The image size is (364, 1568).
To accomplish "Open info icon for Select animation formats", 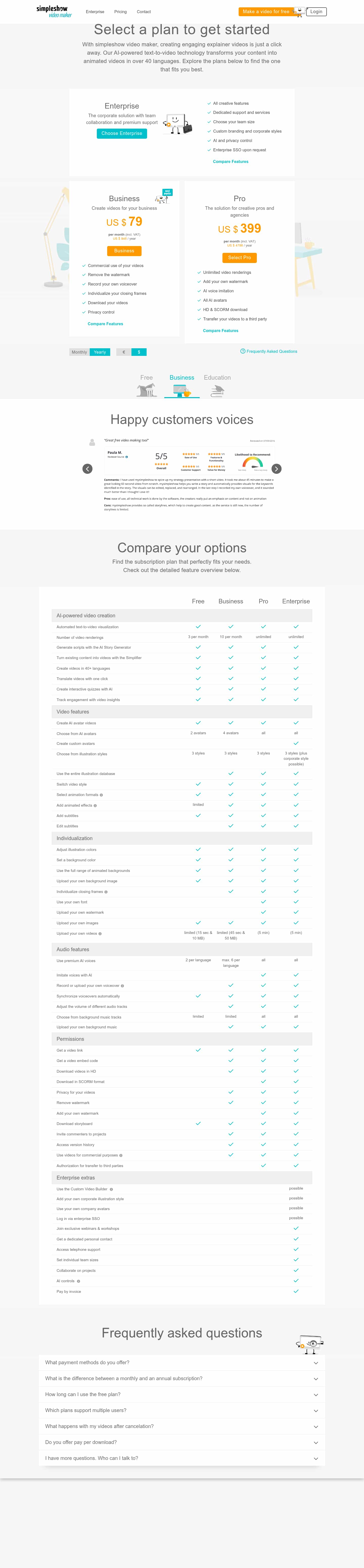I will (x=101, y=795).
